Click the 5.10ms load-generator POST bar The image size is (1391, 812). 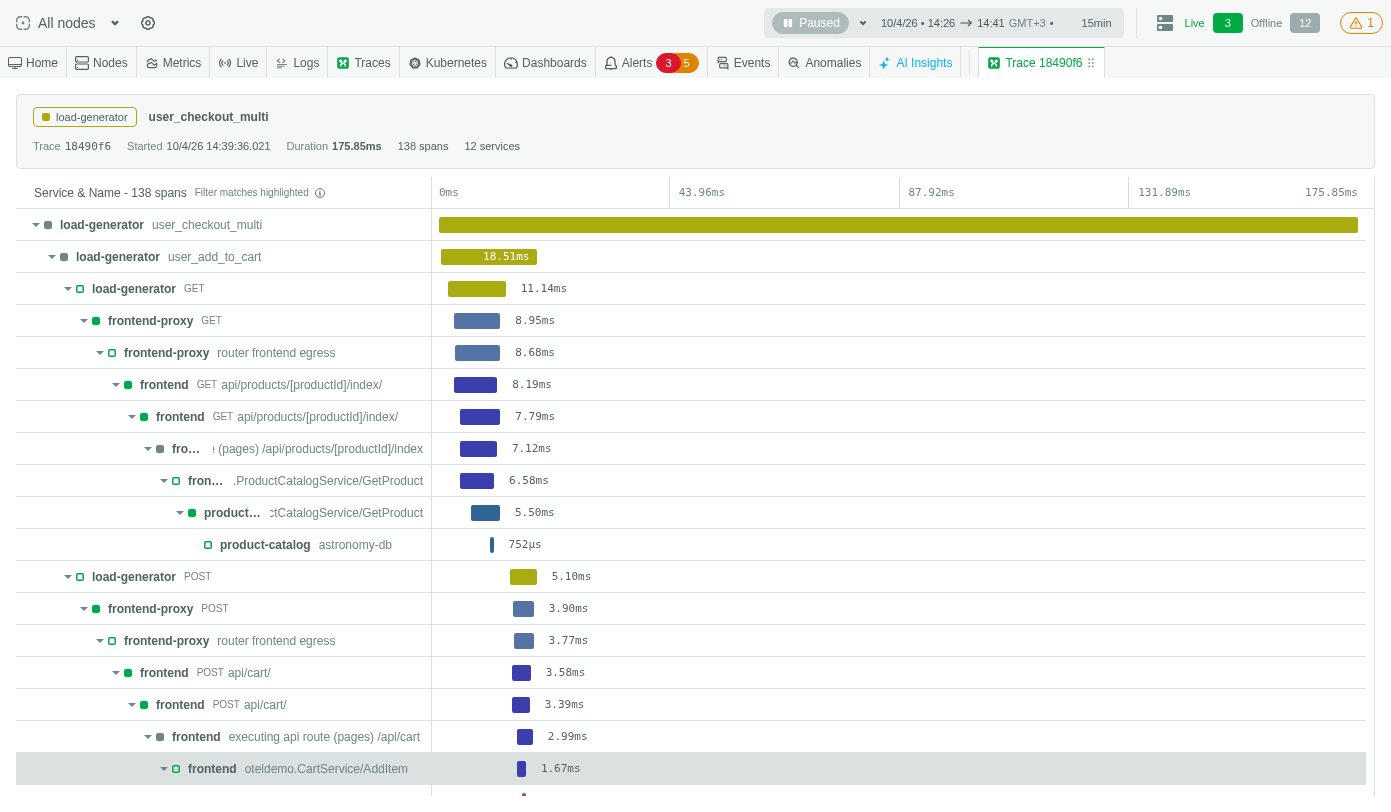523,577
